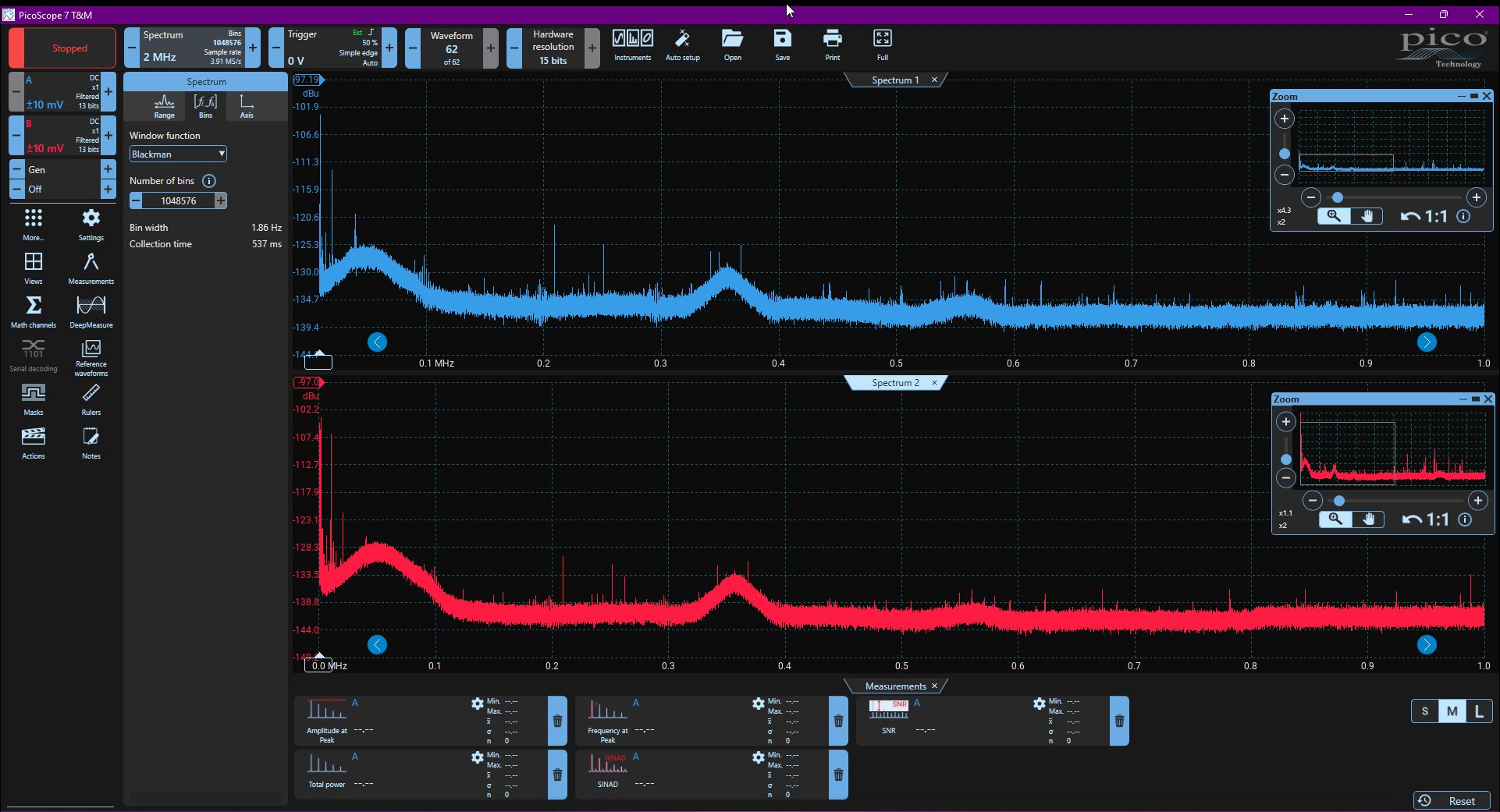
Task: Open settings for Total power measurement
Action: pyautogui.click(x=477, y=757)
